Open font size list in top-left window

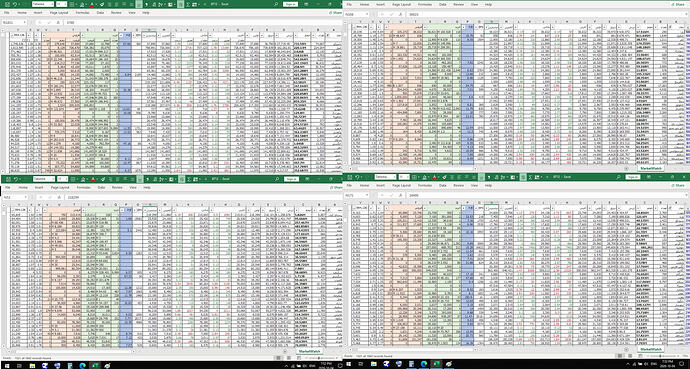pos(66,4)
